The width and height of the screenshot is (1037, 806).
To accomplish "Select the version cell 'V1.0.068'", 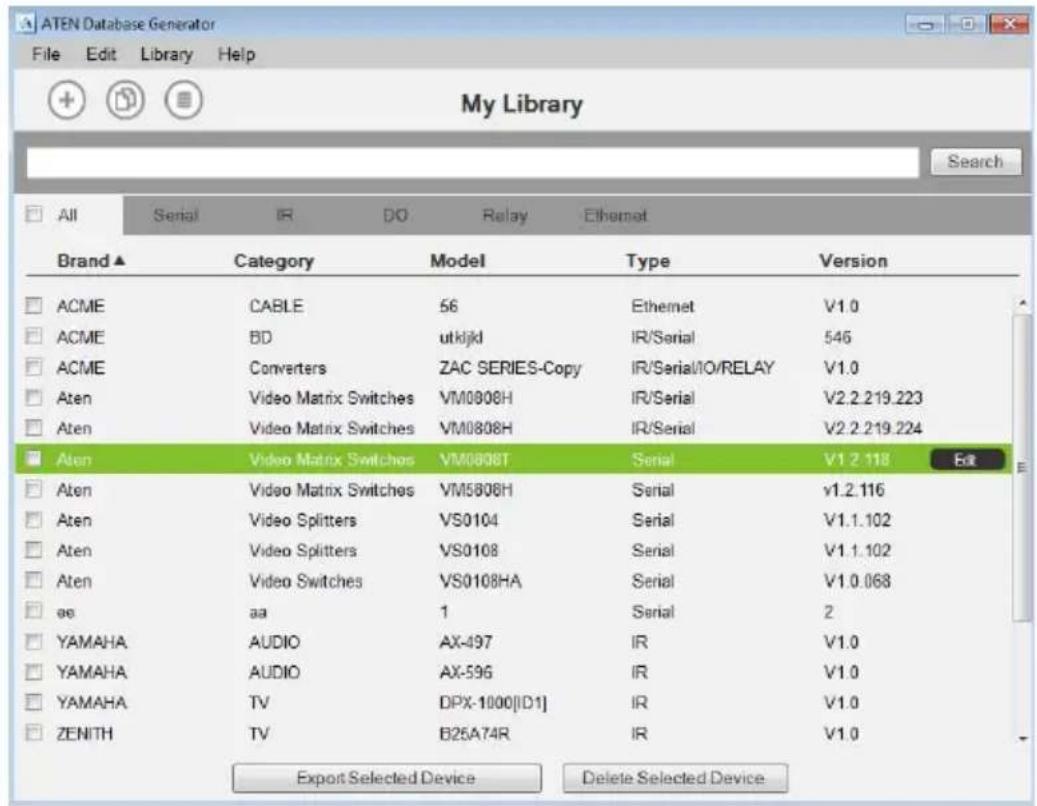I will [857, 581].
